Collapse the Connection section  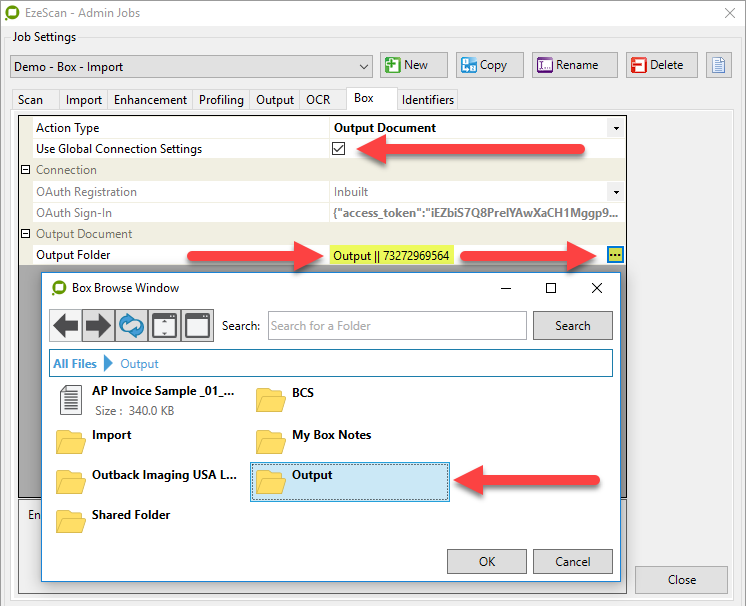(26, 170)
